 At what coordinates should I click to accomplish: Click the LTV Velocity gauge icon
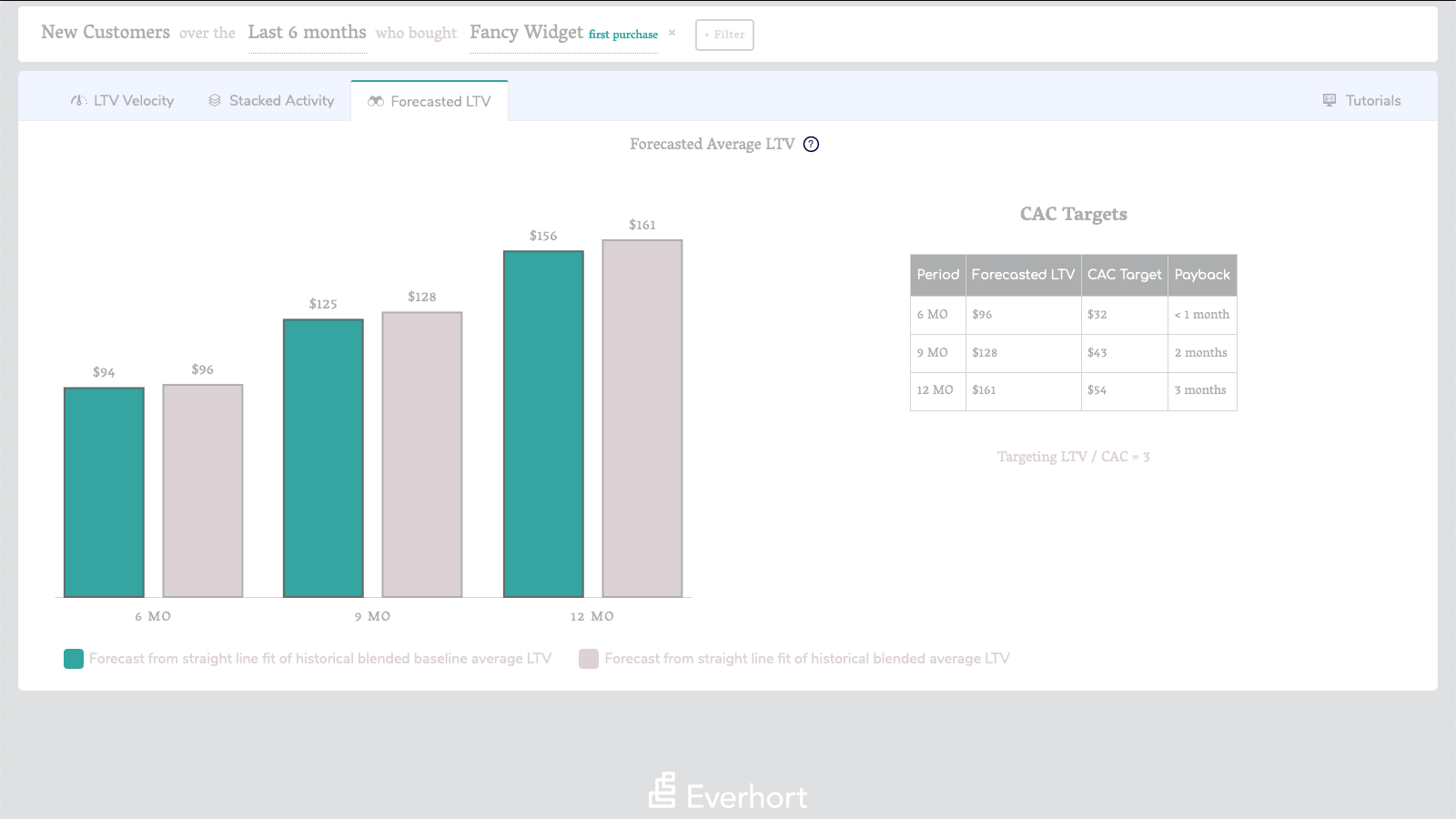pos(79,101)
